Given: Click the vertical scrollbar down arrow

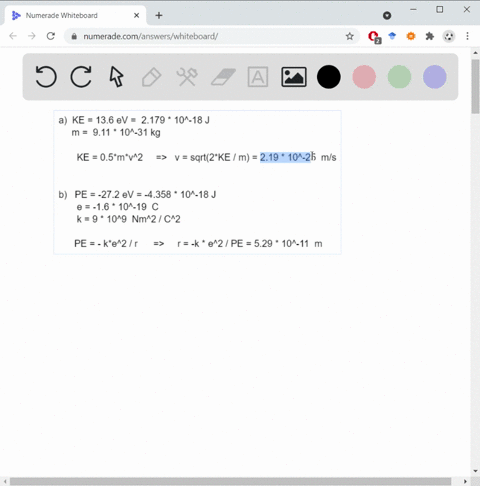Looking at the screenshot, I should [475, 471].
